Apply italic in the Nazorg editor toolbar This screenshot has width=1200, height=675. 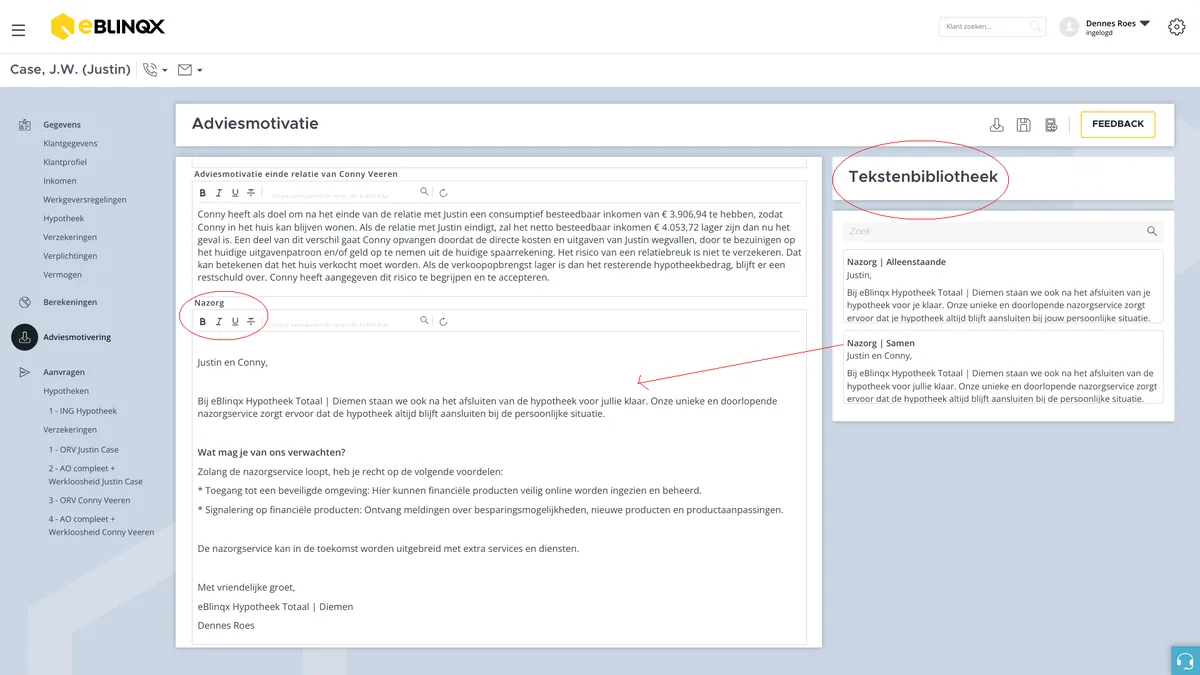coord(219,321)
